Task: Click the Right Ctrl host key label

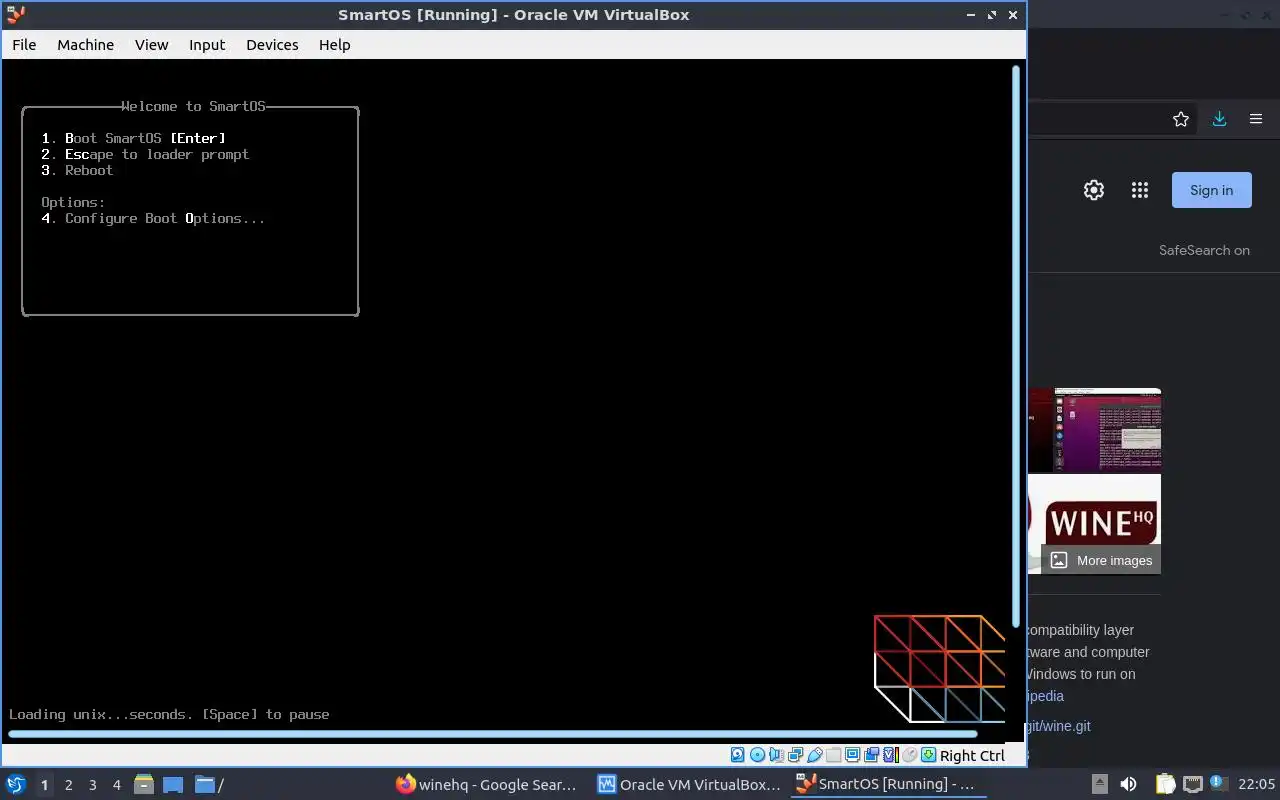Action: tap(972, 756)
